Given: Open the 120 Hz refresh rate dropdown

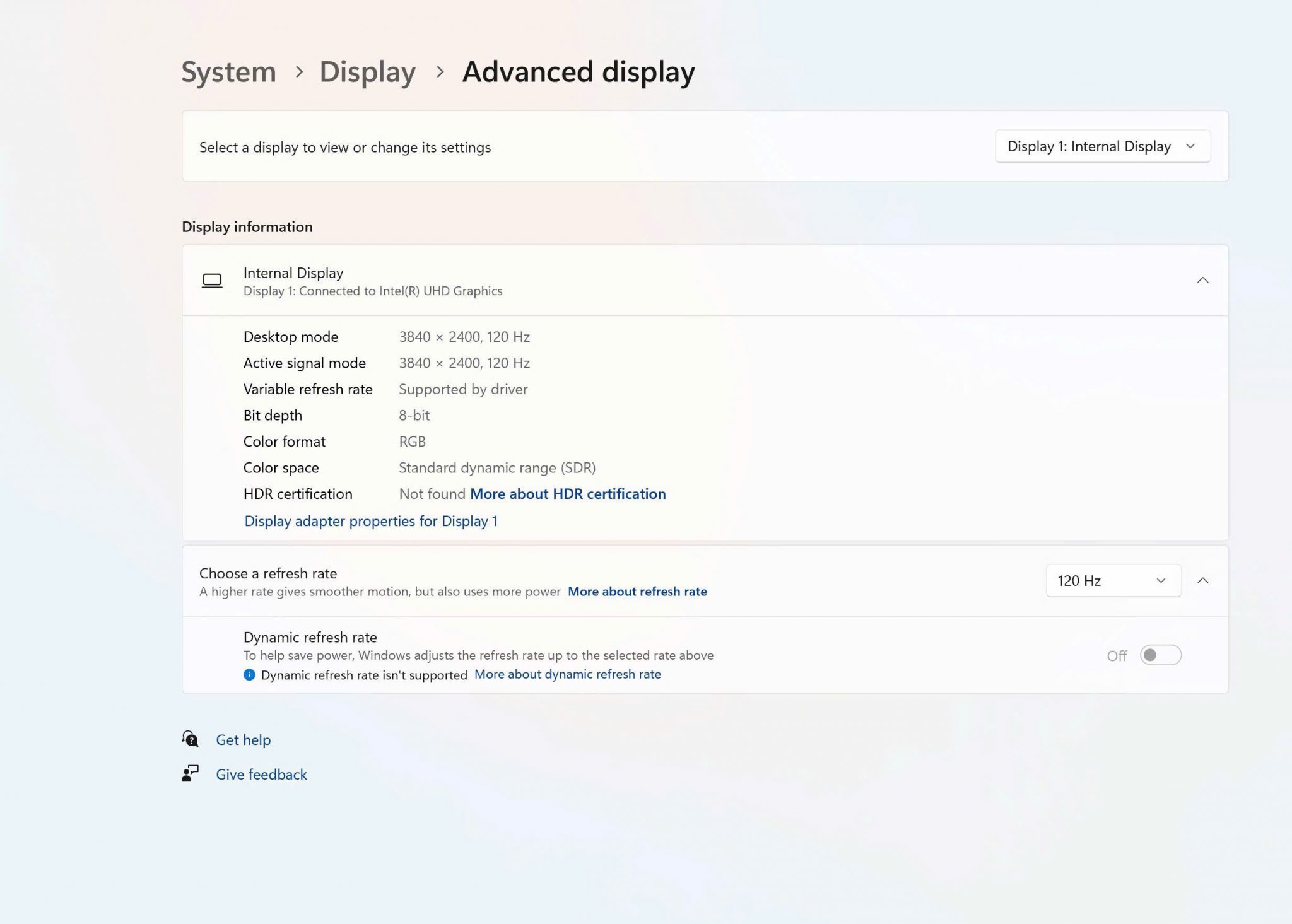Looking at the screenshot, I should coord(1113,580).
